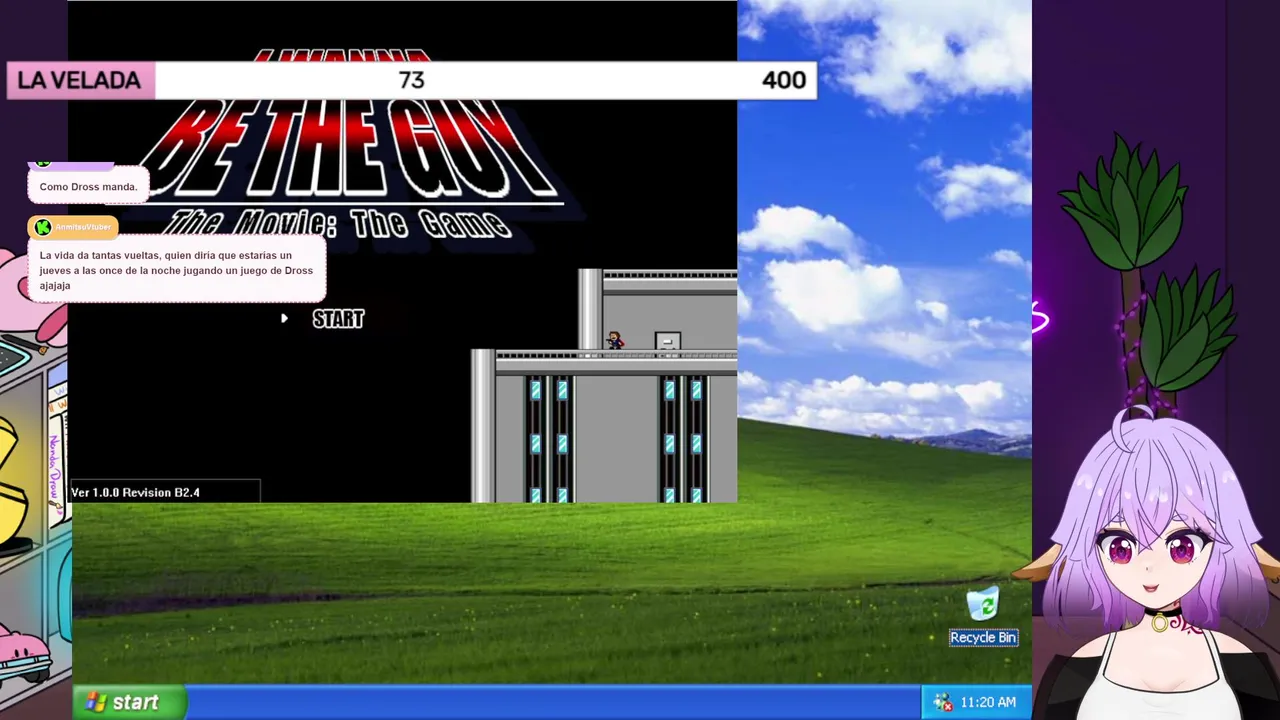
Task: Click the Ver 1.0.0 Revision B2.4 text
Action: (x=136, y=492)
